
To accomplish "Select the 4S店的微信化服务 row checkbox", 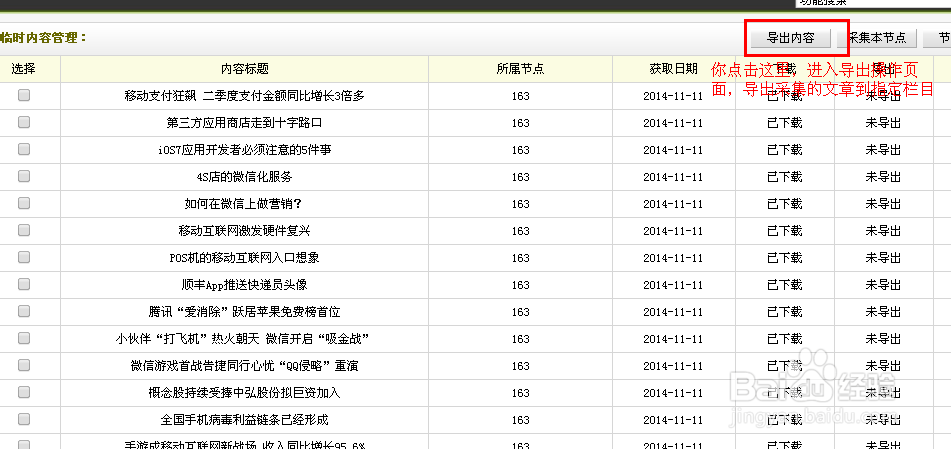I will [24, 176].
